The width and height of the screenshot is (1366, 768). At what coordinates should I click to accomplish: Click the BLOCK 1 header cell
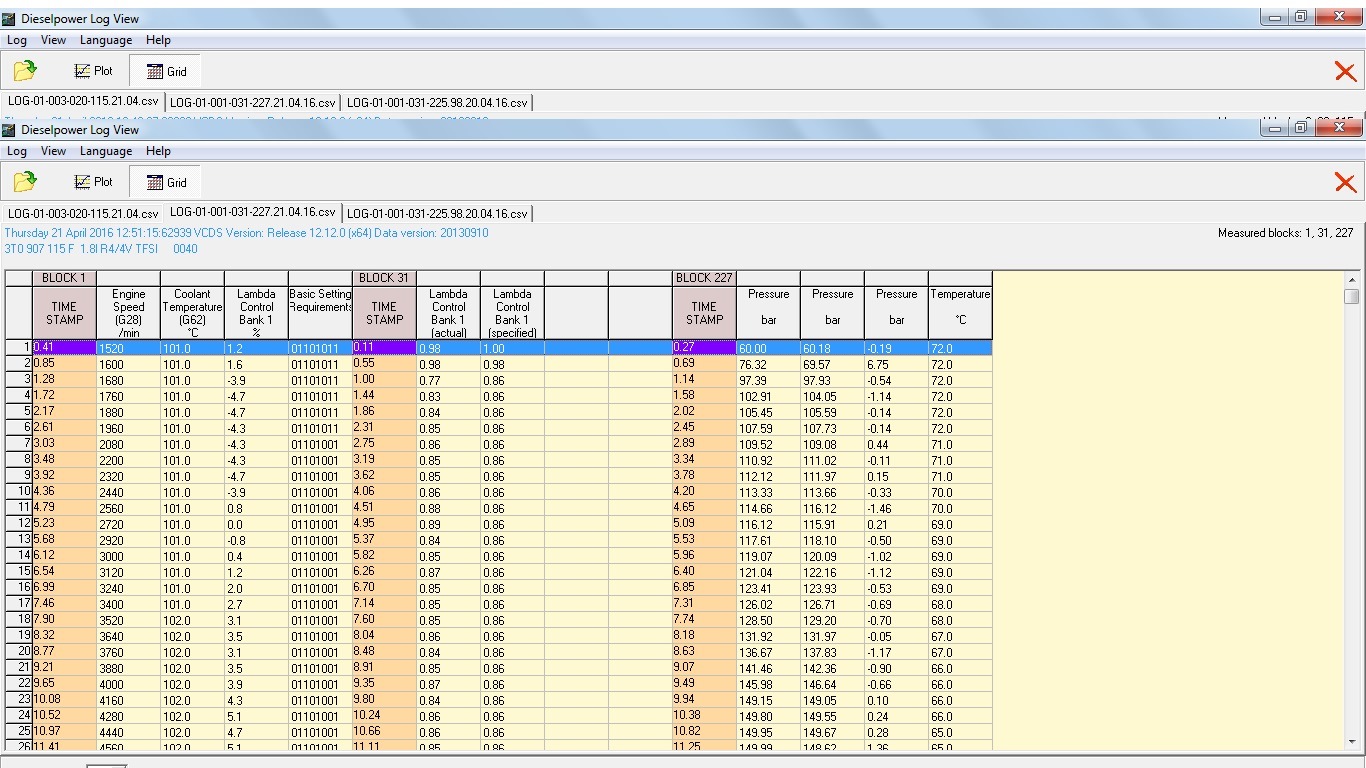(64, 278)
